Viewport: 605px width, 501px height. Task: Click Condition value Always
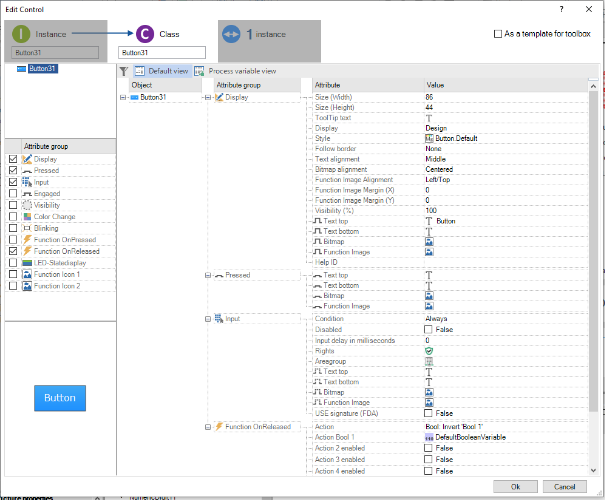(436, 319)
